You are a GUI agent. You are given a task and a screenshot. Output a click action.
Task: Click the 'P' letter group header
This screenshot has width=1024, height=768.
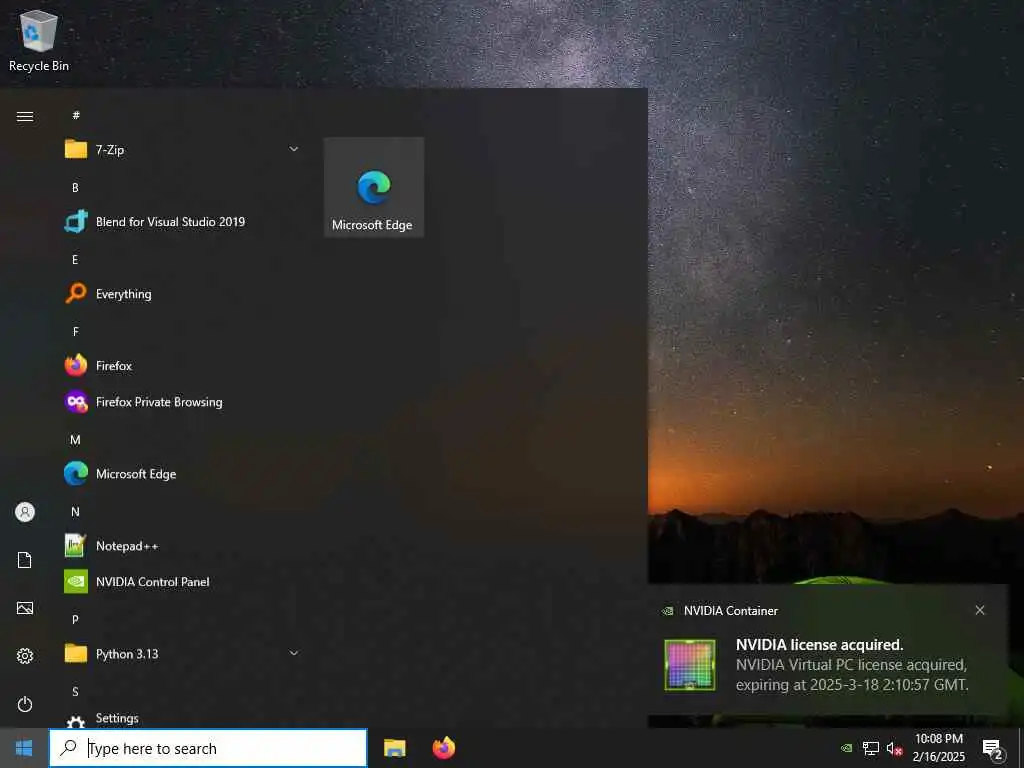coord(75,619)
